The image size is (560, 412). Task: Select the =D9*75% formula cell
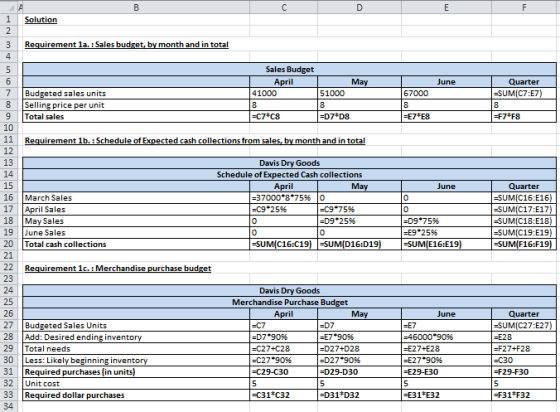point(446,221)
